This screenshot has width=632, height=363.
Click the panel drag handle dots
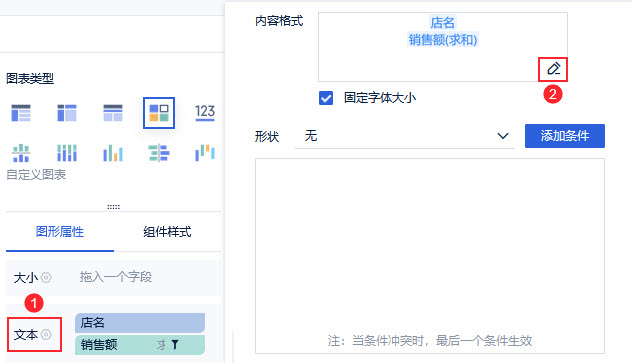(113, 207)
